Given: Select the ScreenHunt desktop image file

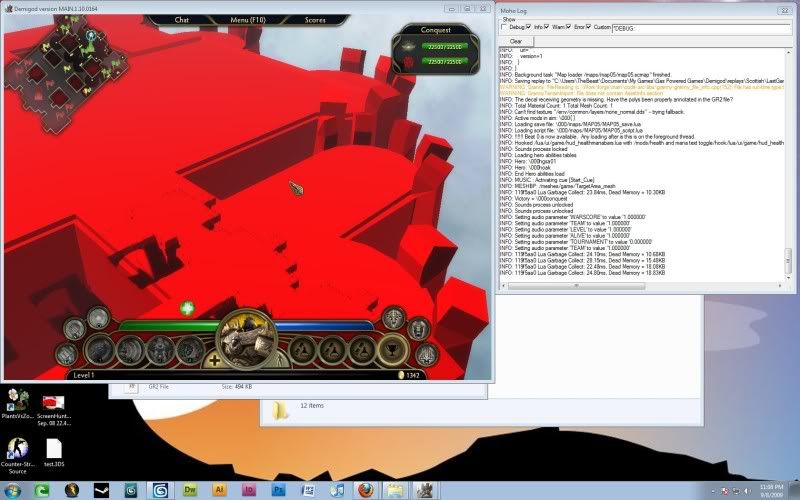Looking at the screenshot, I should tap(54, 411).
